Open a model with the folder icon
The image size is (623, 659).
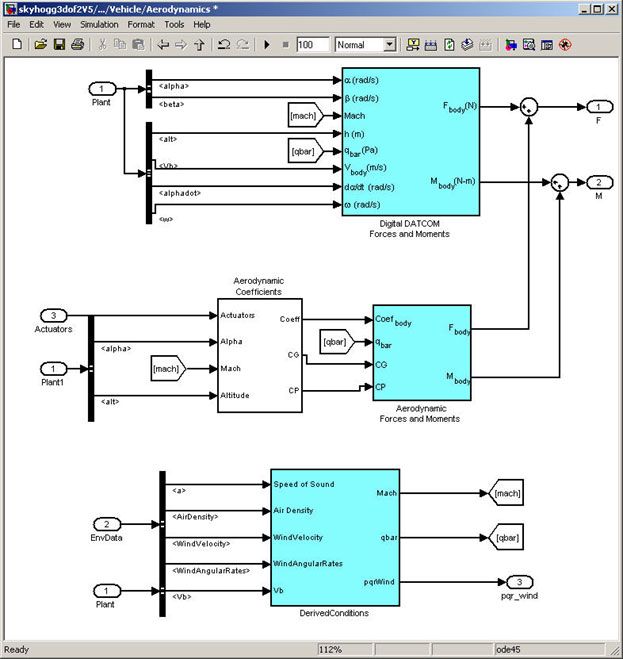point(40,44)
